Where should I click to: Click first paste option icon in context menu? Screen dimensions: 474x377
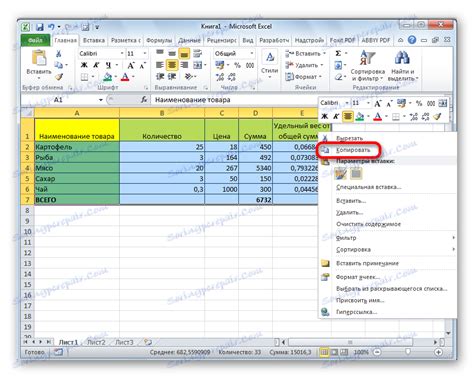(x=341, y=173)
